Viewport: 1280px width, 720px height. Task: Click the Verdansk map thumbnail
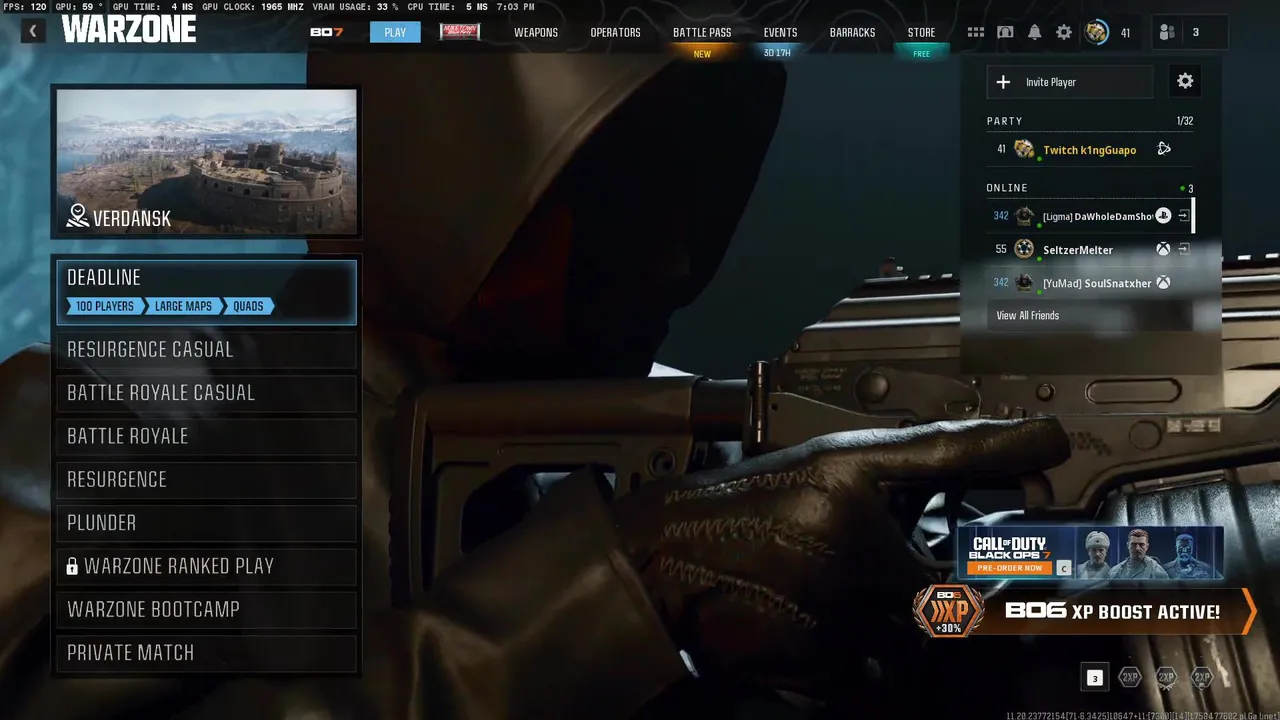[206, 162]
